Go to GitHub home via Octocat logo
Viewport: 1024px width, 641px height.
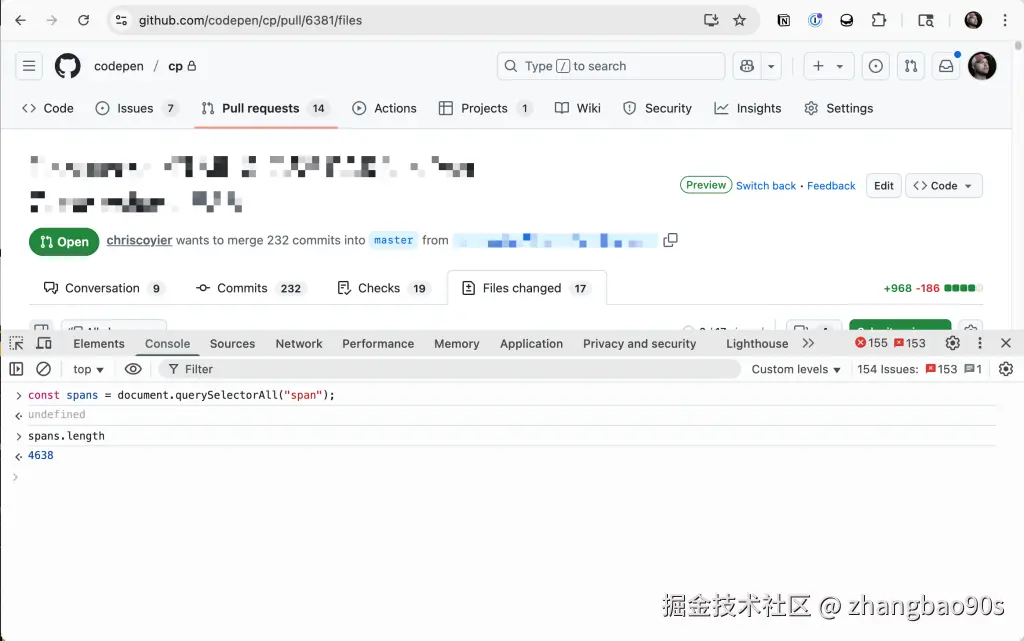click(67, 66)
